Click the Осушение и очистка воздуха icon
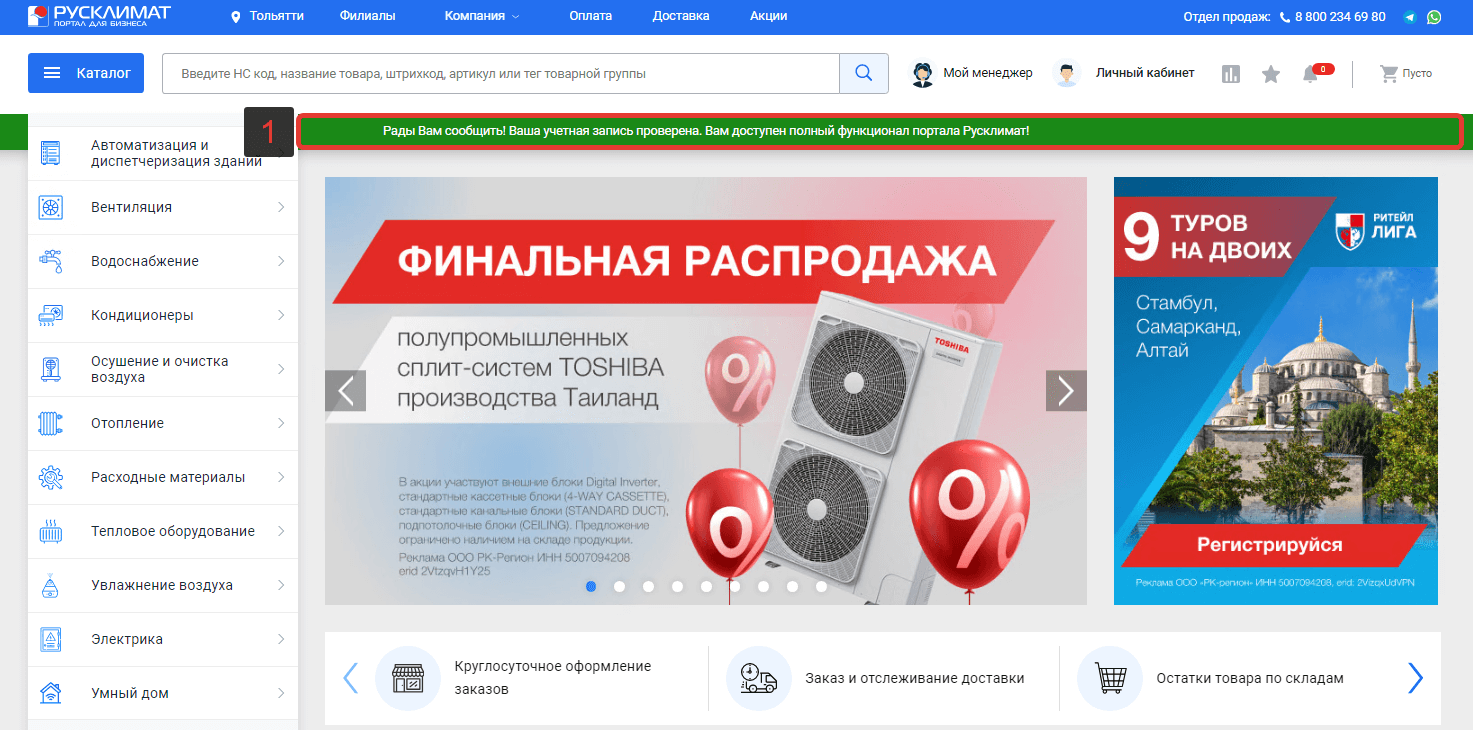The height and width of the screenshot is (730, 1473). click(x=50, y=369)
